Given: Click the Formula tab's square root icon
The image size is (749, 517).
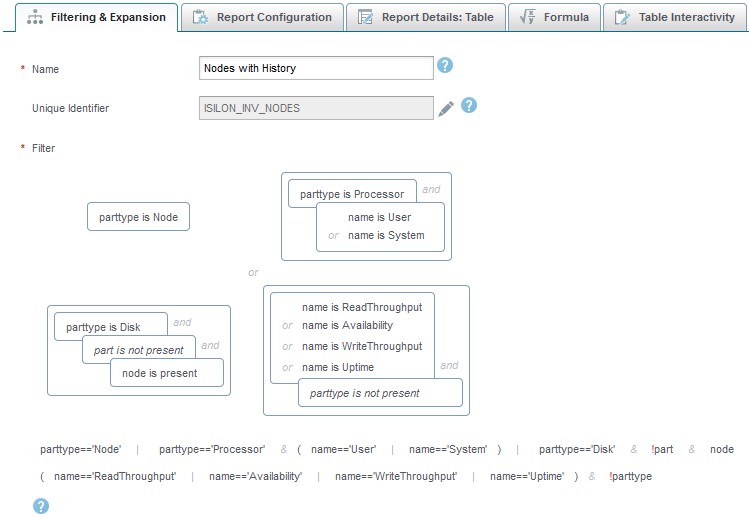Looking at the screenshot, I should [x=528, y=17].
